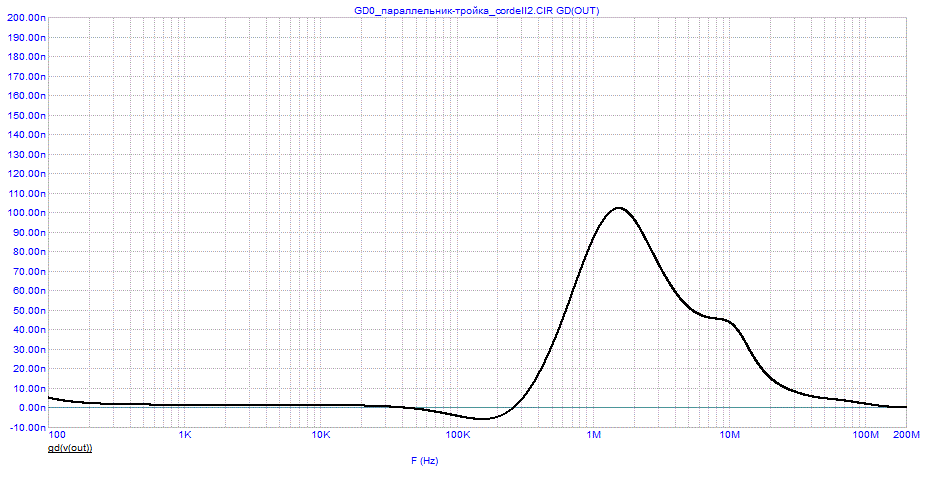Viewport: 933px width, 478px height.
Task: Click the -10.00n y-axis value
Action: (27, 427)
